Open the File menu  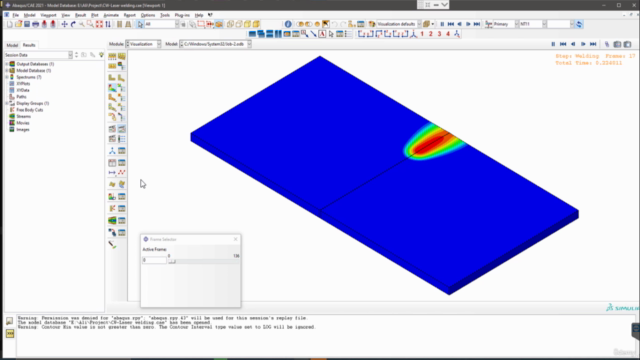pos(16,15)
